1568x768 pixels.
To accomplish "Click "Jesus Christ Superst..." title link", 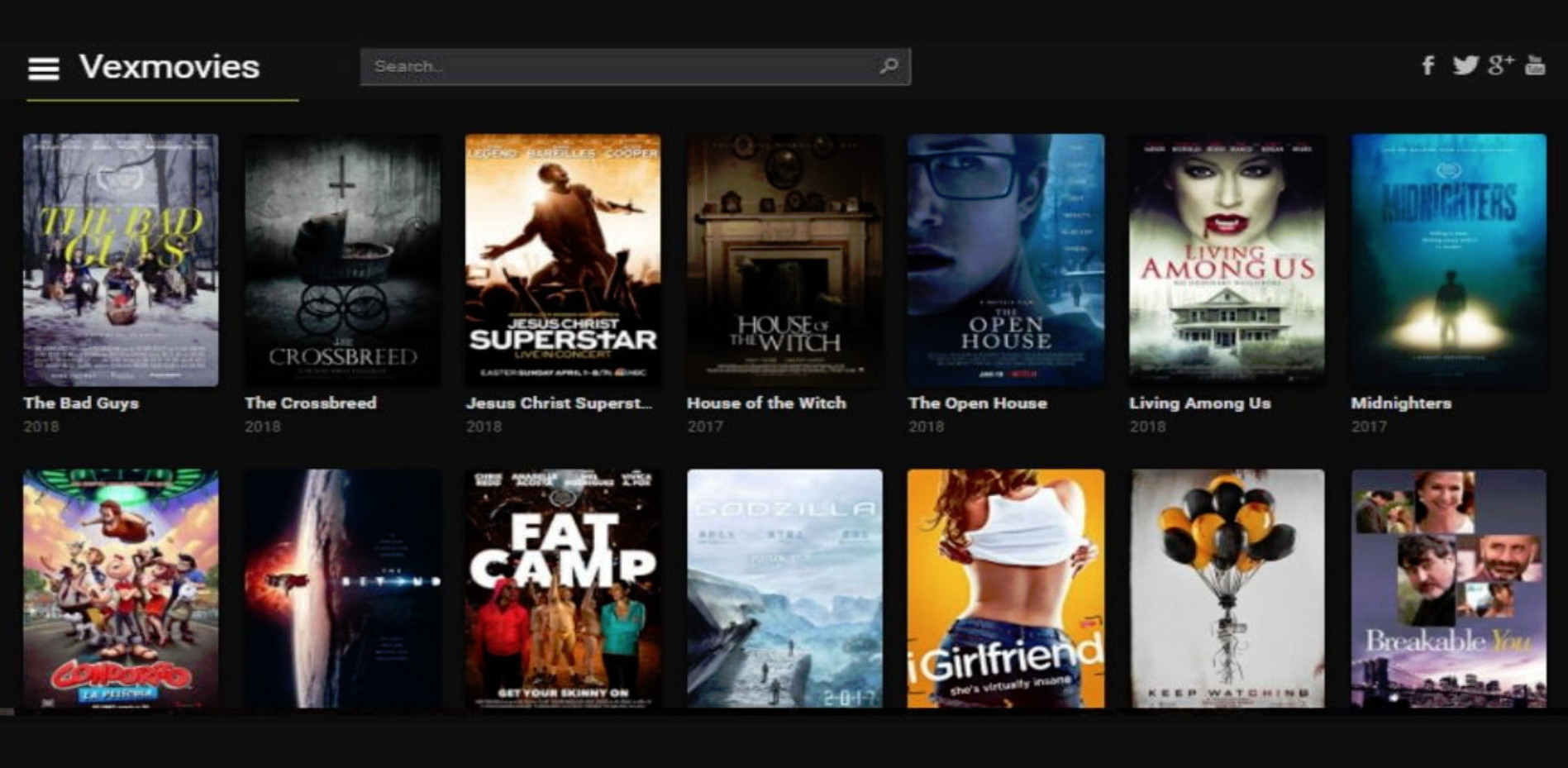I will point(560,403).
